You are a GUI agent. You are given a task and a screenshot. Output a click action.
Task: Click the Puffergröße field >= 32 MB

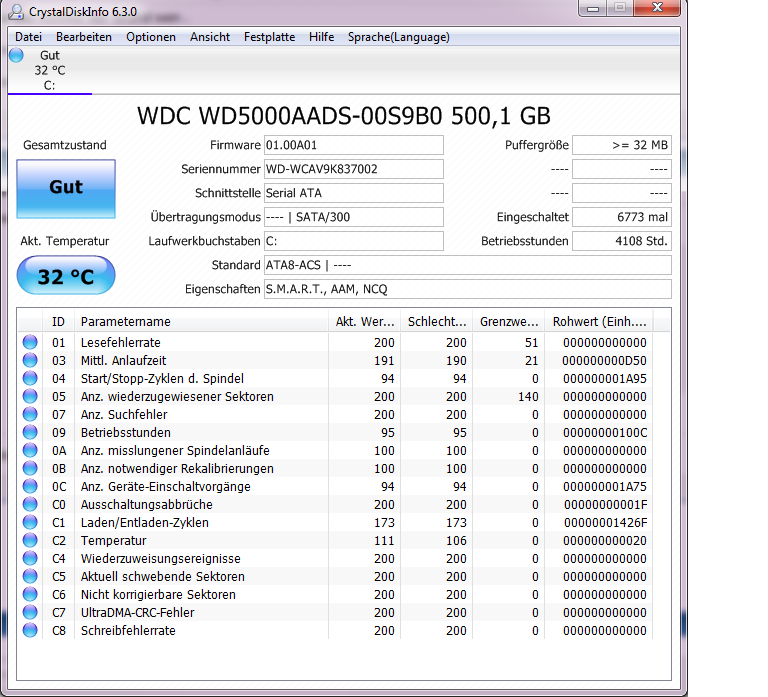622,145
